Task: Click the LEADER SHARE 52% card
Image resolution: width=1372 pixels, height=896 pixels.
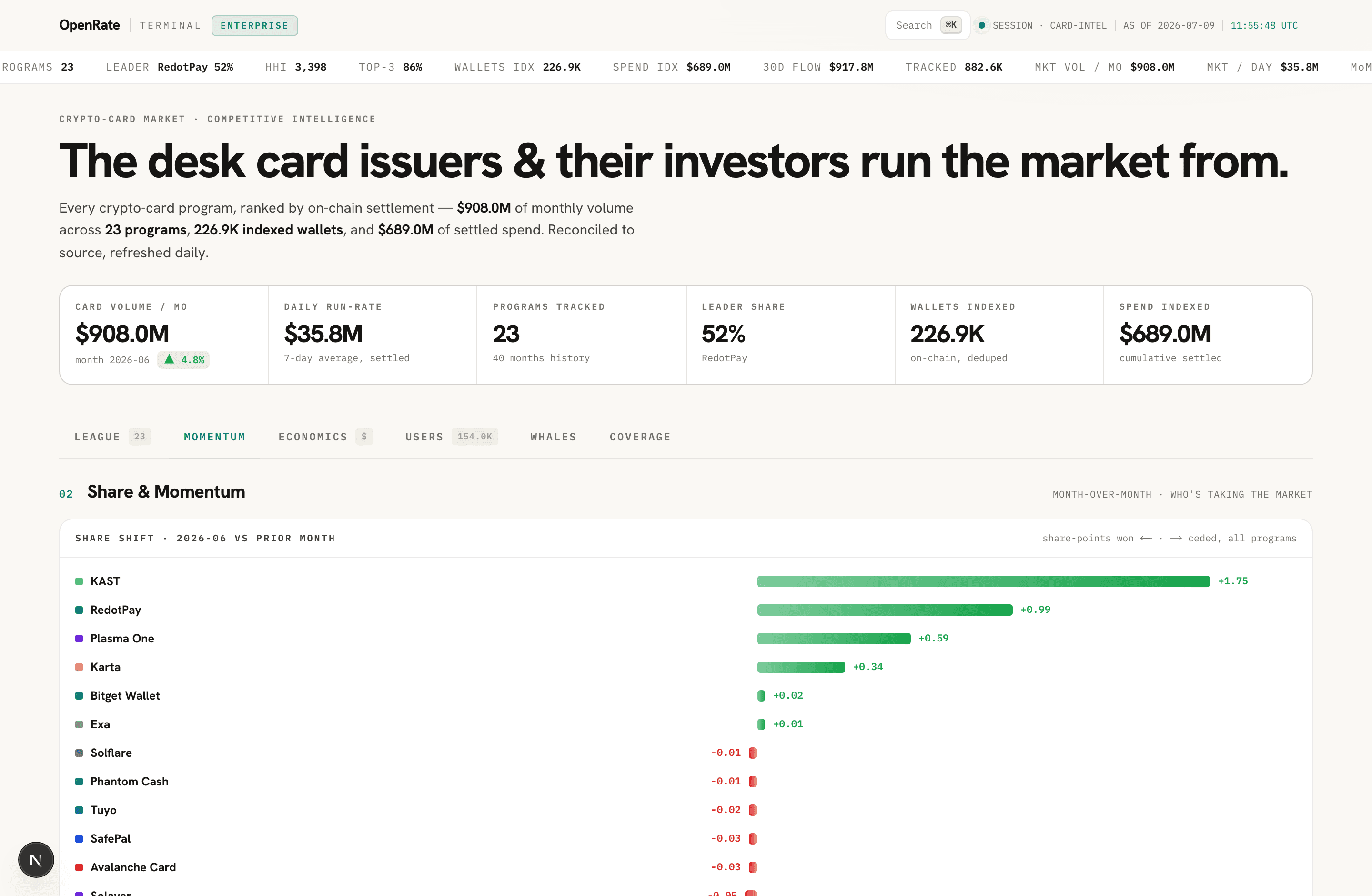Action: (x=790, y=335)
